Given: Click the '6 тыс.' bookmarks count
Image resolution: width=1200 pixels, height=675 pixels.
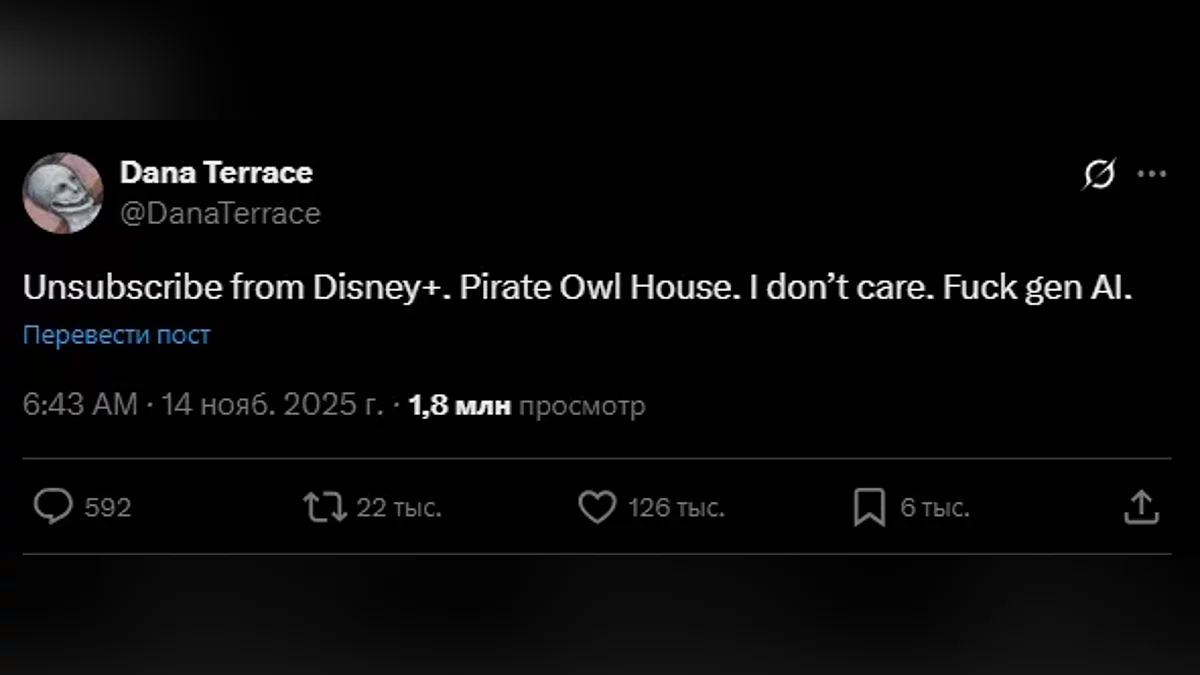Looking at the screenshot, I should coord(935,508).
